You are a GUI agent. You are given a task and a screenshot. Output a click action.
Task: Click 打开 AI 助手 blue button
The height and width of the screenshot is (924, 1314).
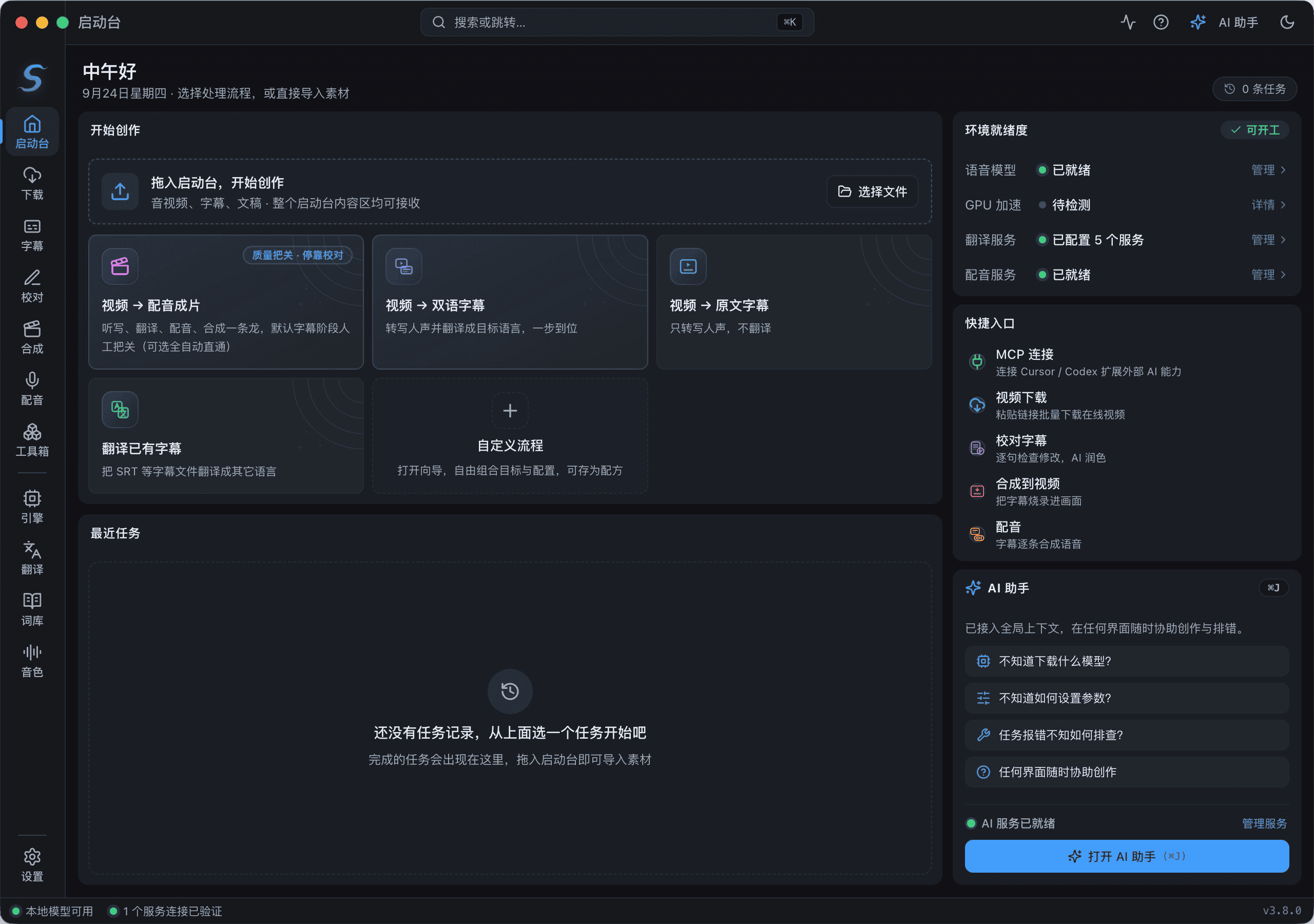tap(1126, 856)
